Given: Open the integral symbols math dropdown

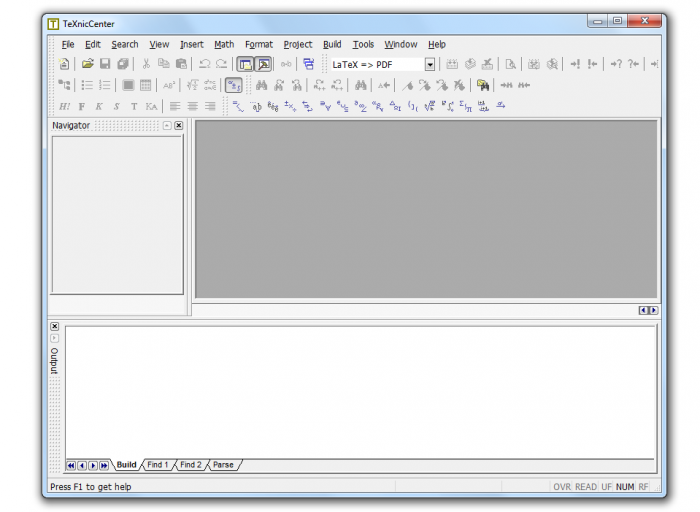Looking at the screenshot, I should coord(448,106).
